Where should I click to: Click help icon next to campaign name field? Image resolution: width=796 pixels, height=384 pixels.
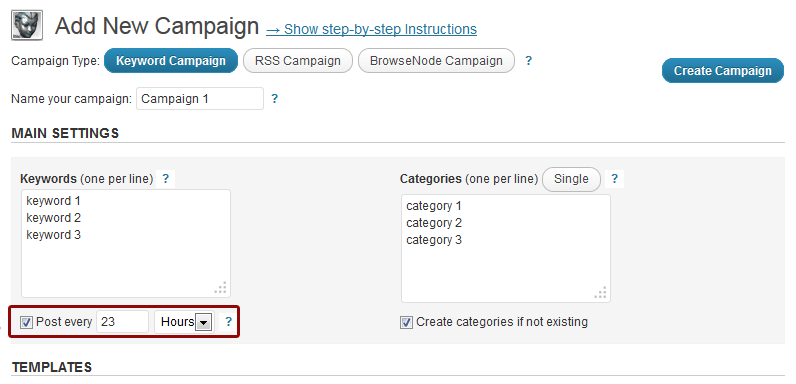pyautogui.click(x=275, y=99)
